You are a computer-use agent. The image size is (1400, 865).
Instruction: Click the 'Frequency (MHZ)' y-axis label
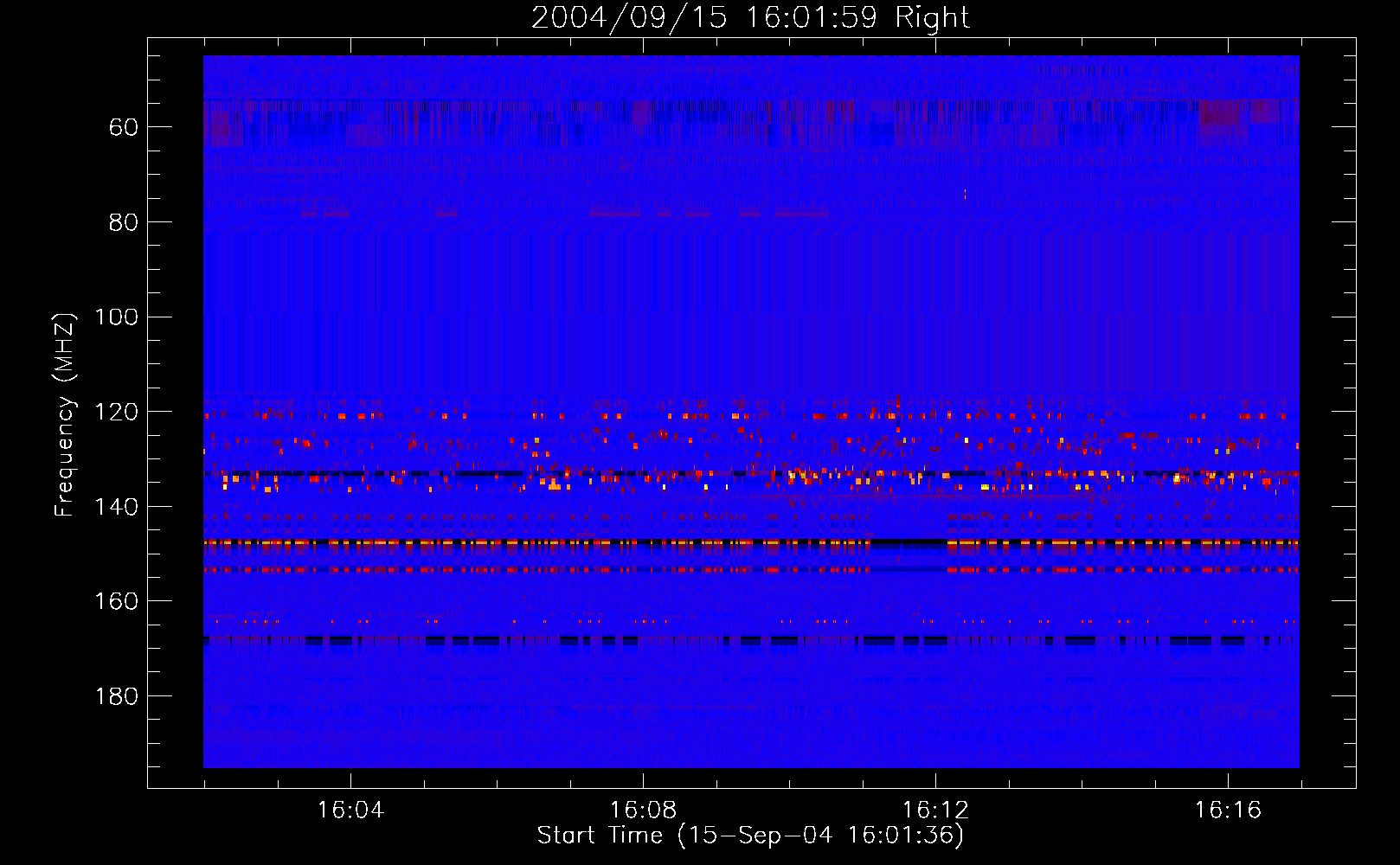coord(65,414)
